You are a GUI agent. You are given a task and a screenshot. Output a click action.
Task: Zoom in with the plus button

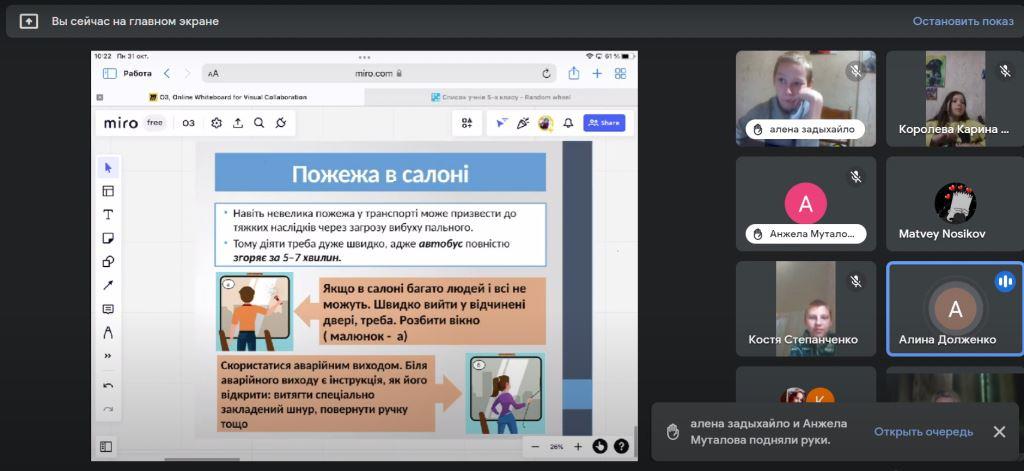click(577, 447)
